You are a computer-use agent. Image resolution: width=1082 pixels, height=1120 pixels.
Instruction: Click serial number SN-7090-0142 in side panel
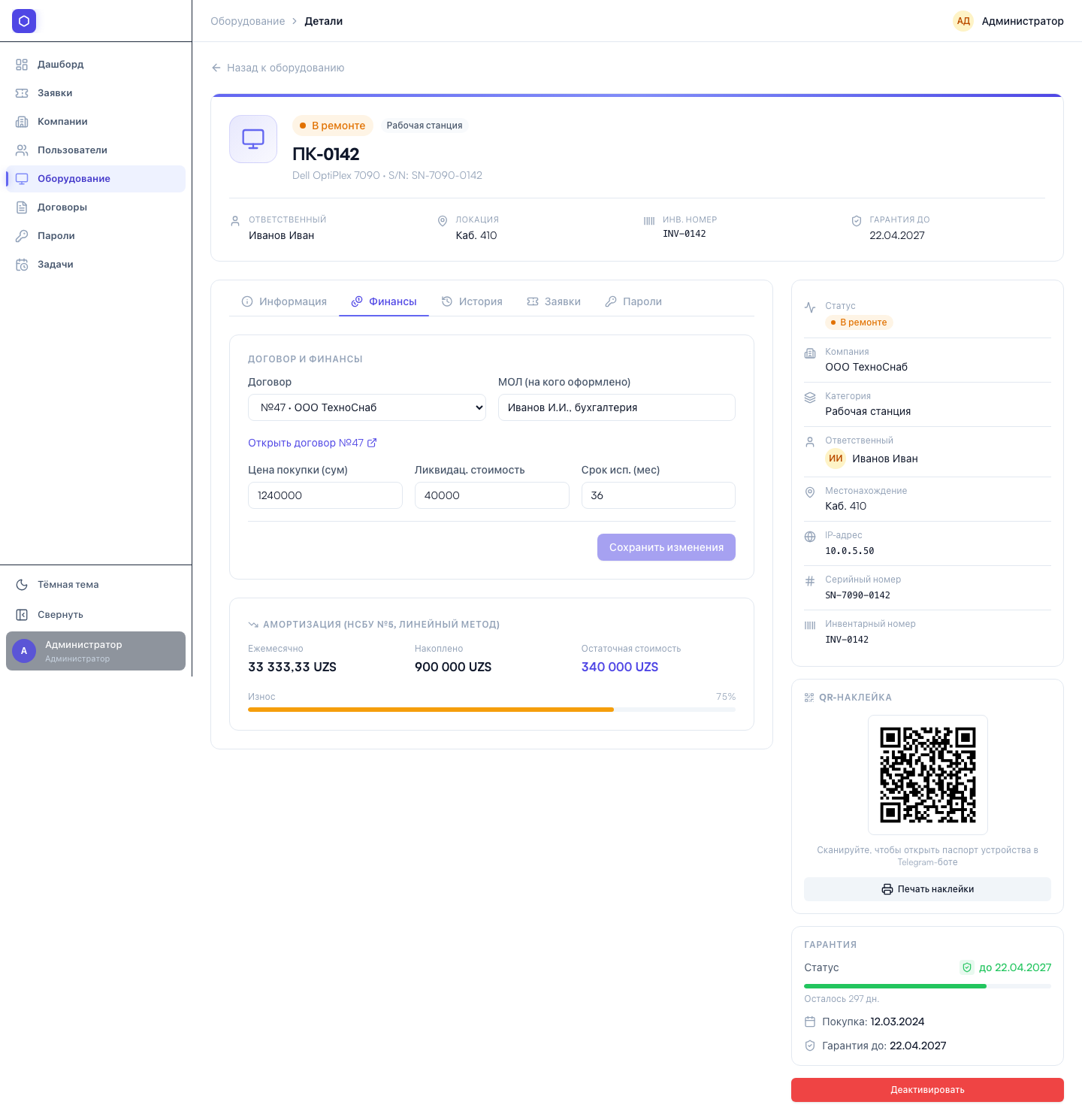pos(858,595)
